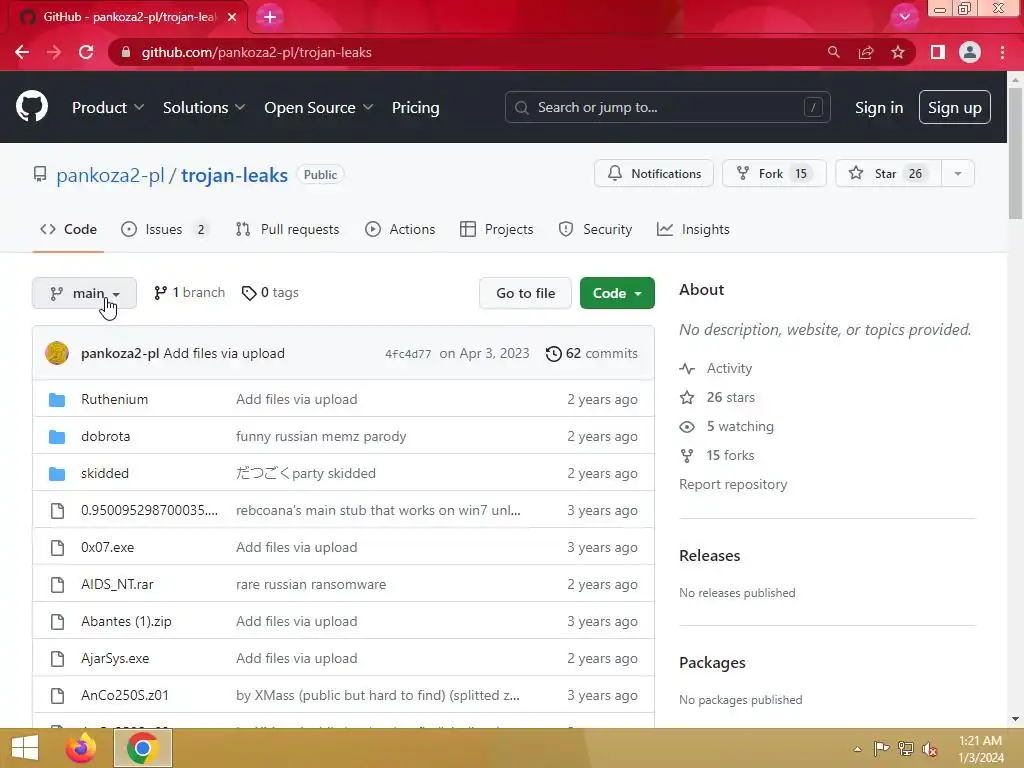Open the Star lists dropdown arrow
The image size is (1024, 768).
coord(957,174)
